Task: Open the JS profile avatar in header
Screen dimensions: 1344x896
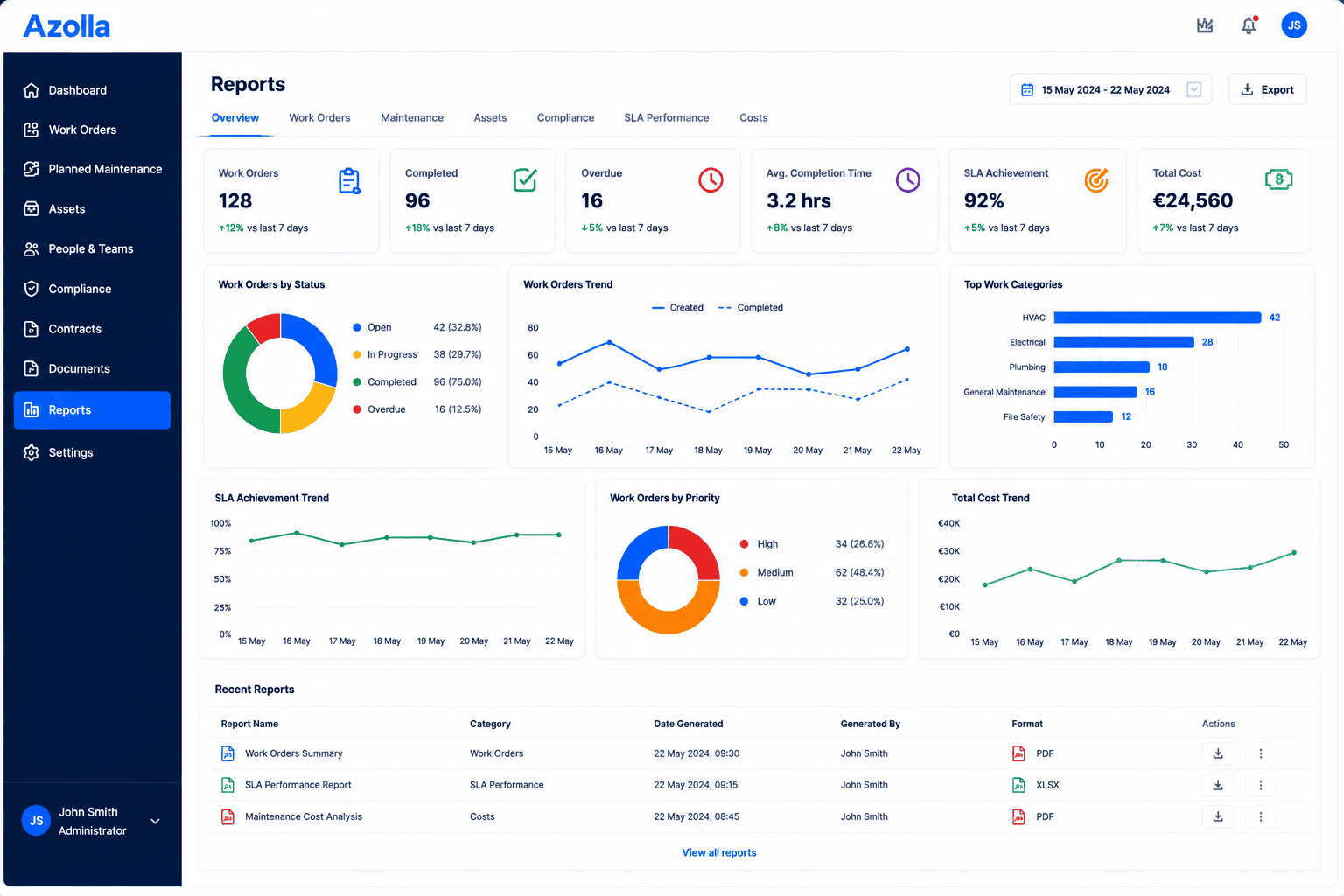Action: (x=1294, y=25)
